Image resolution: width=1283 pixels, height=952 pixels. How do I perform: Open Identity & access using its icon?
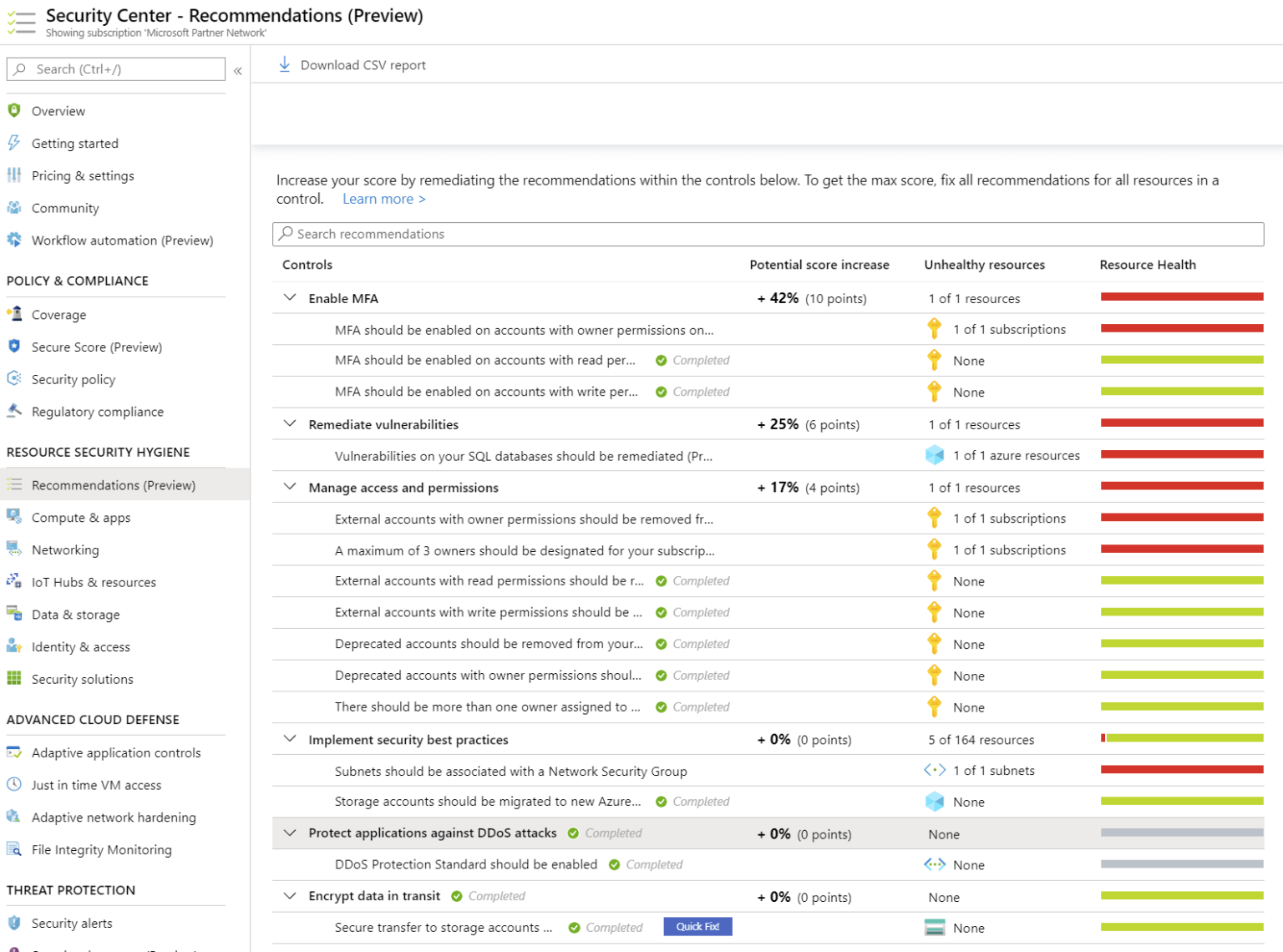(13, 646)
